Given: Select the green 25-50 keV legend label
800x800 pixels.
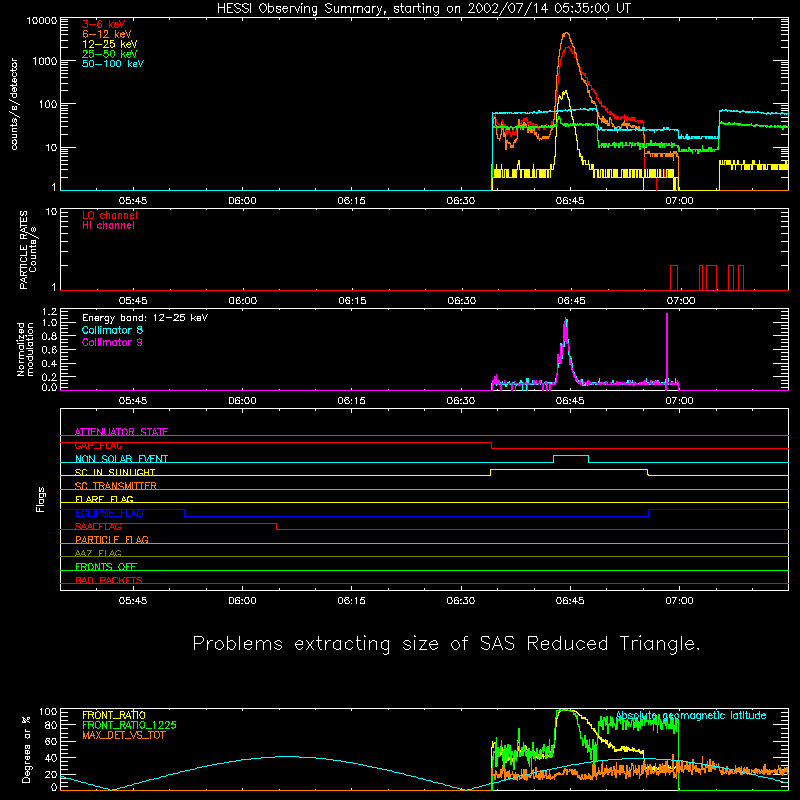Looking at the screenshot, I should coord(110,54).
